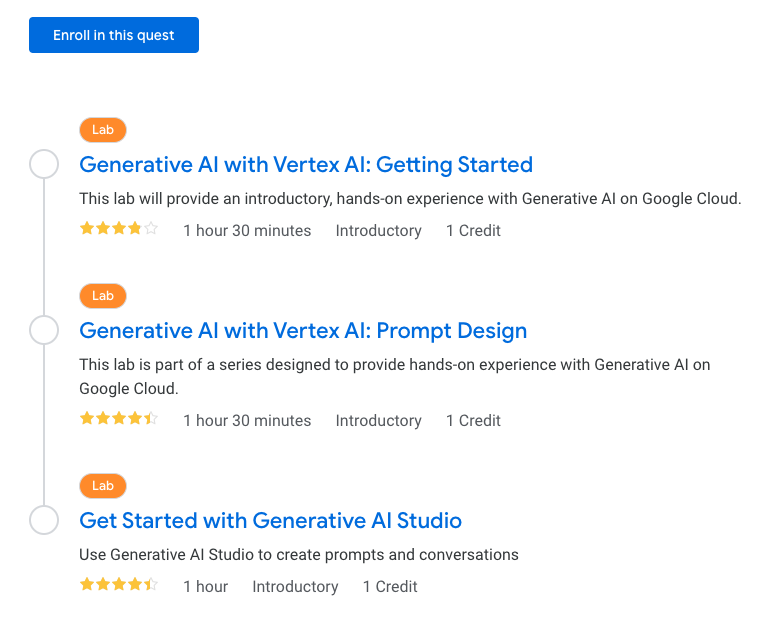Viewport: 767px width, 617px height.
Task: Open Generative AI with Vertex AI: Prompt Design
Action: click(303, 330)
